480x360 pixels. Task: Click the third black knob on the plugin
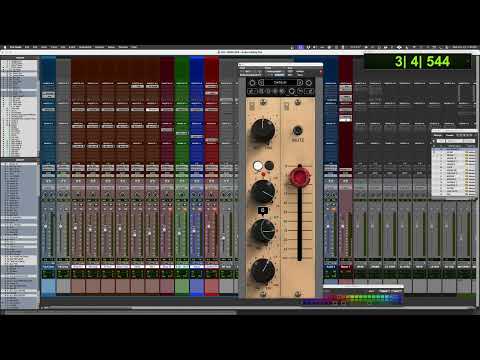tap(263, 230)
